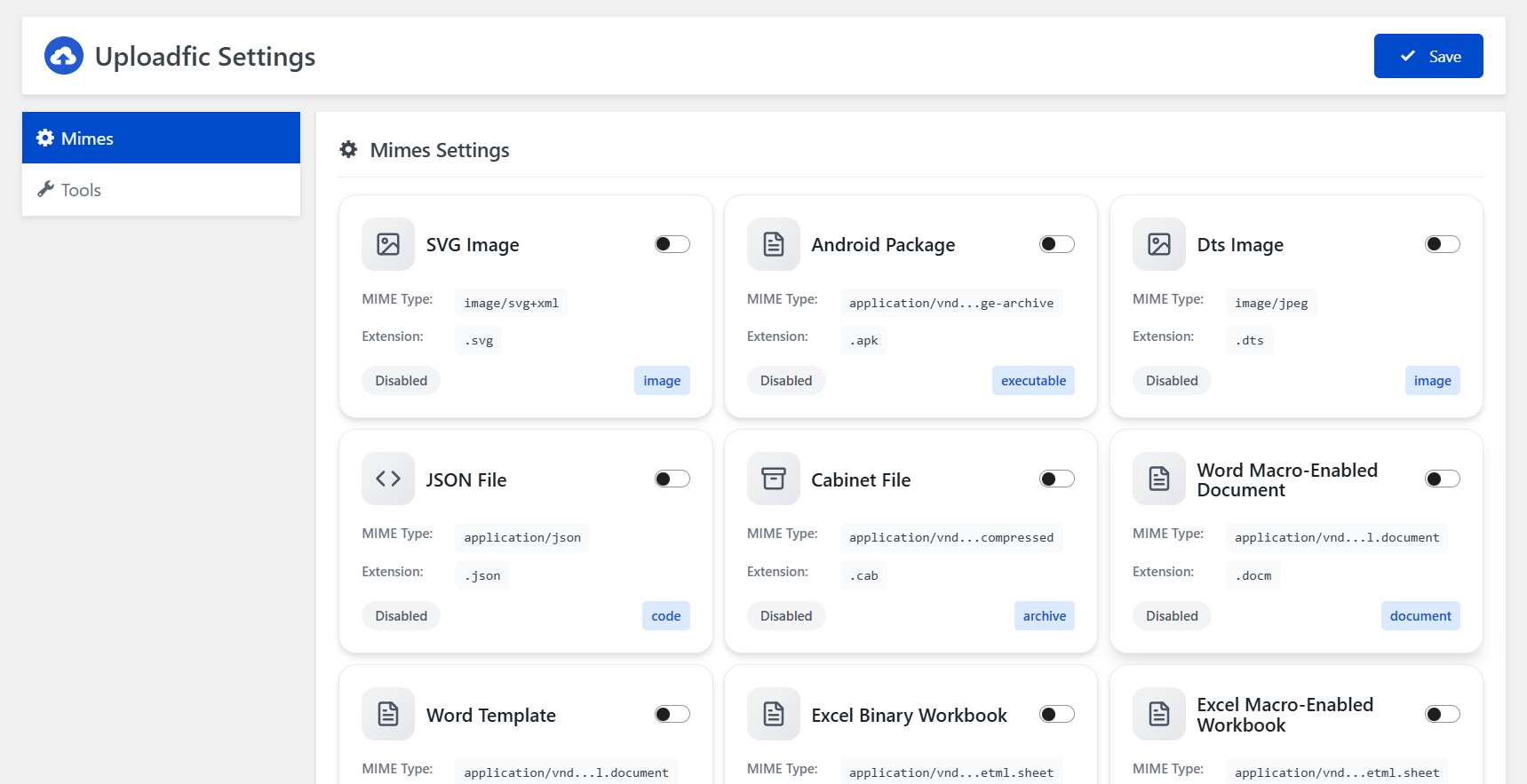Viewport: 1527px width, 784px height.
Task: Select the .cab extension value
Action: pyautogui.click(x=863, y=575)
